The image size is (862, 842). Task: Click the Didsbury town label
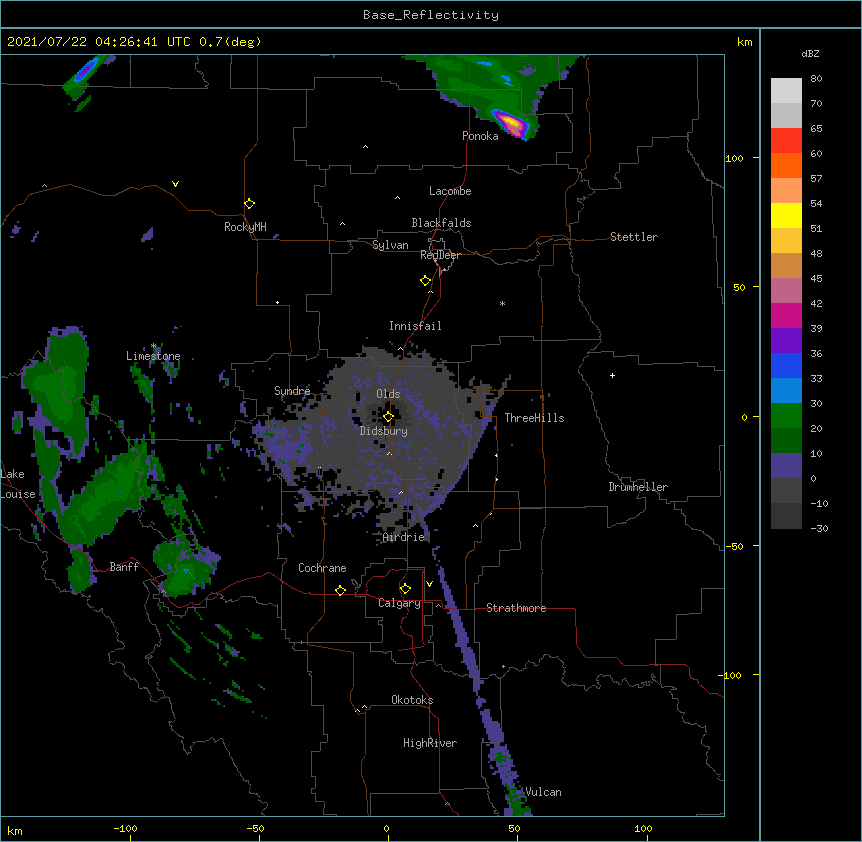coord(384,431)
